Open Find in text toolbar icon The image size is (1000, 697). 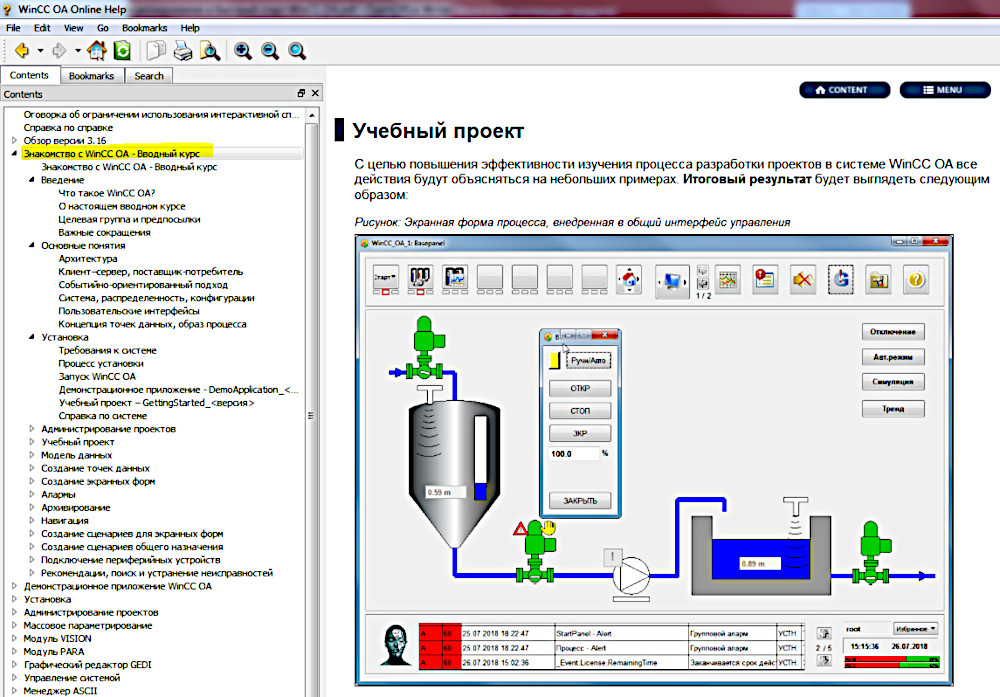point(210,50)
